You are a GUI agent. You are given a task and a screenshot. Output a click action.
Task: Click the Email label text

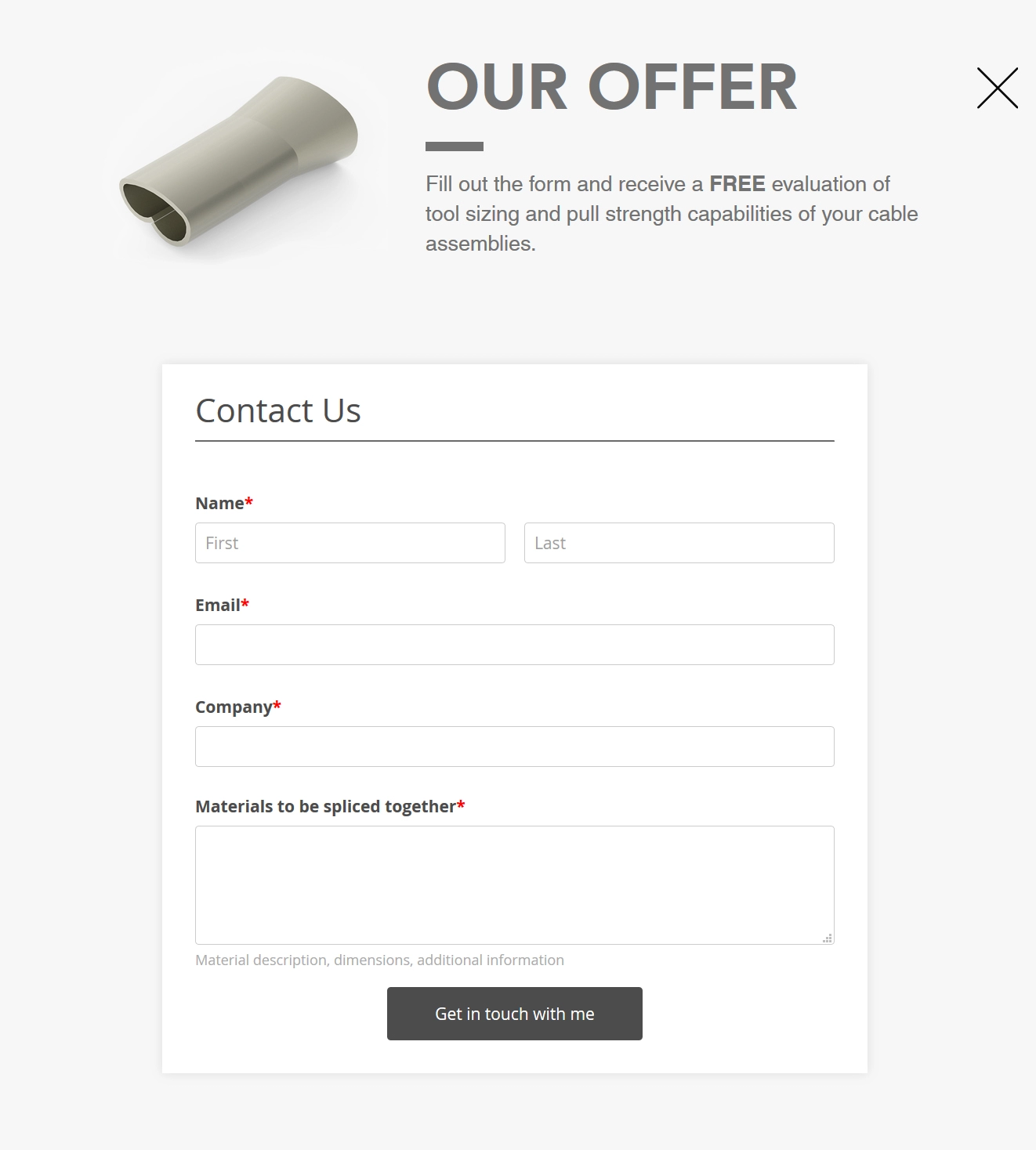(x=218, y=604)
